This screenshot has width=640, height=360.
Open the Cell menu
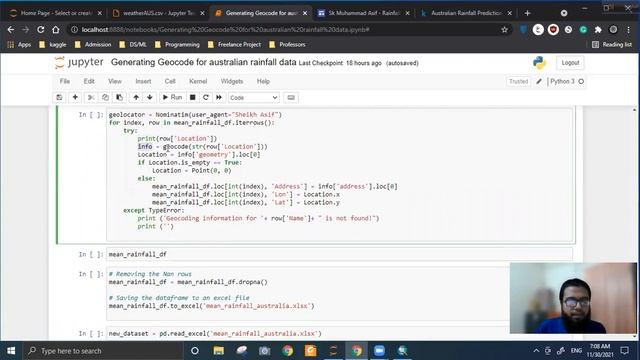[170, 81]
